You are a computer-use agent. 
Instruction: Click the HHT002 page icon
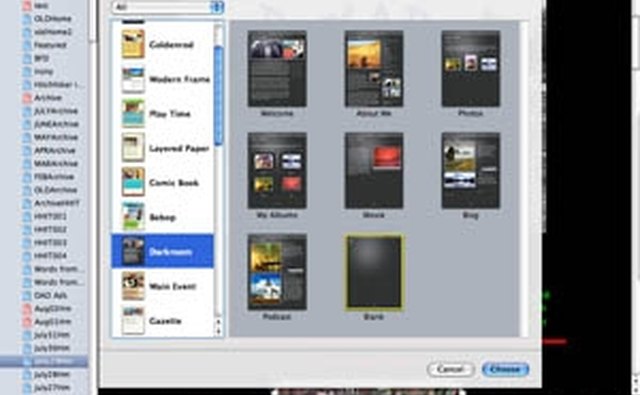click(x=27, y=229)
